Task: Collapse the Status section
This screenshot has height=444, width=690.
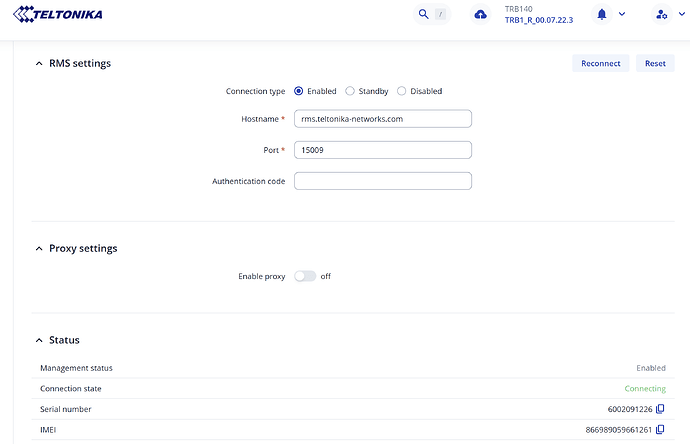Action: pos(39,341)
